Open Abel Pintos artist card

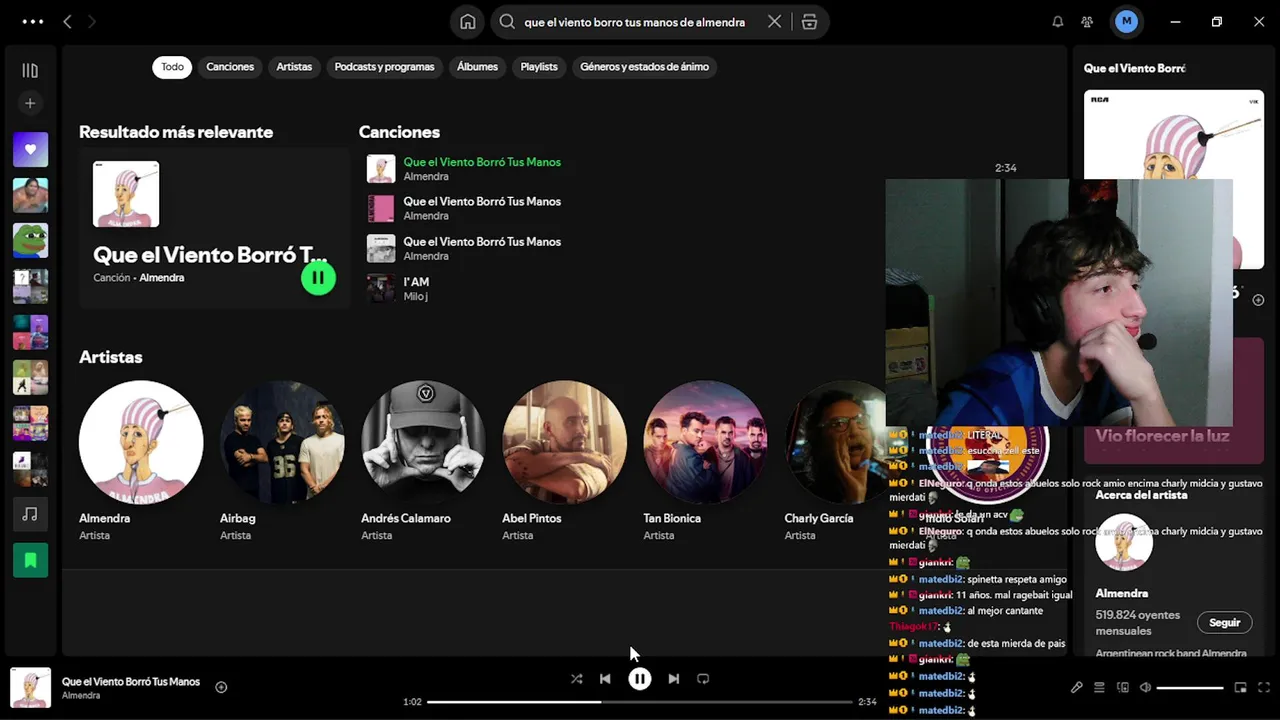[564, 462]
